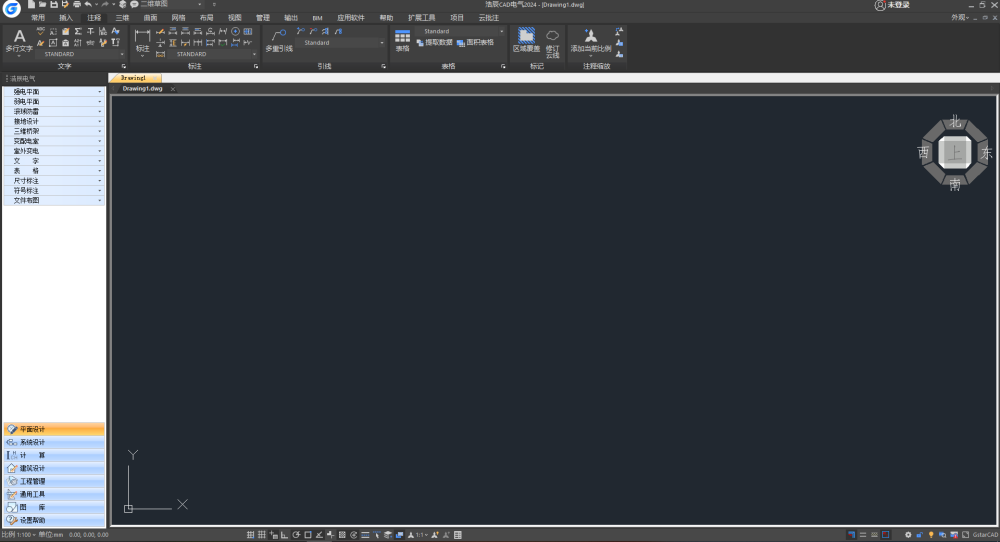The image size is (1000, 542).
Task: Expand the 强电平面 panel section
Action: pos(54,92)
